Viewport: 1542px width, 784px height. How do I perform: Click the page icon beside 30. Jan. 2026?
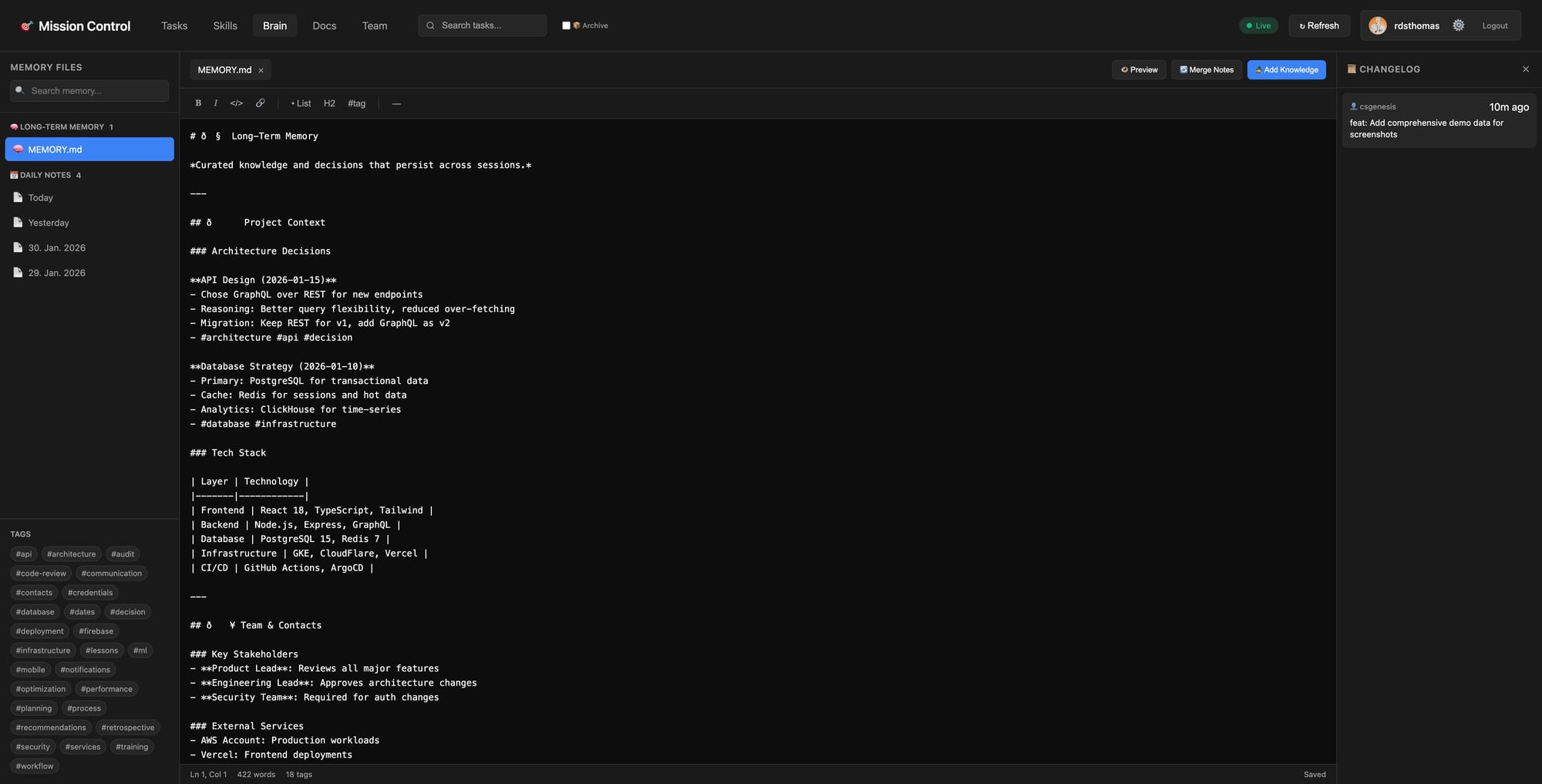(18, 247)
